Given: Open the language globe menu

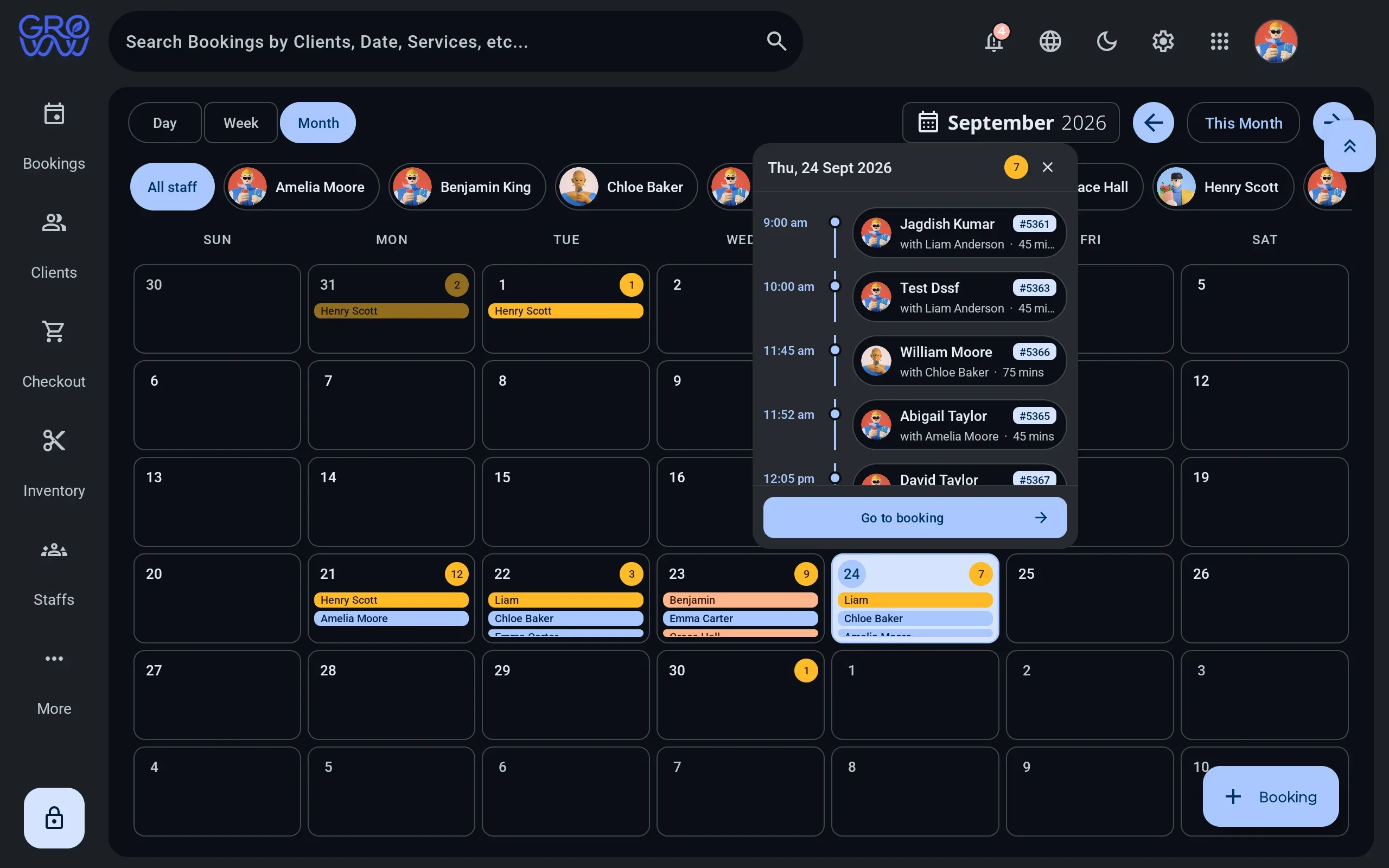Looking at the screenshot, I should 1050,41.
